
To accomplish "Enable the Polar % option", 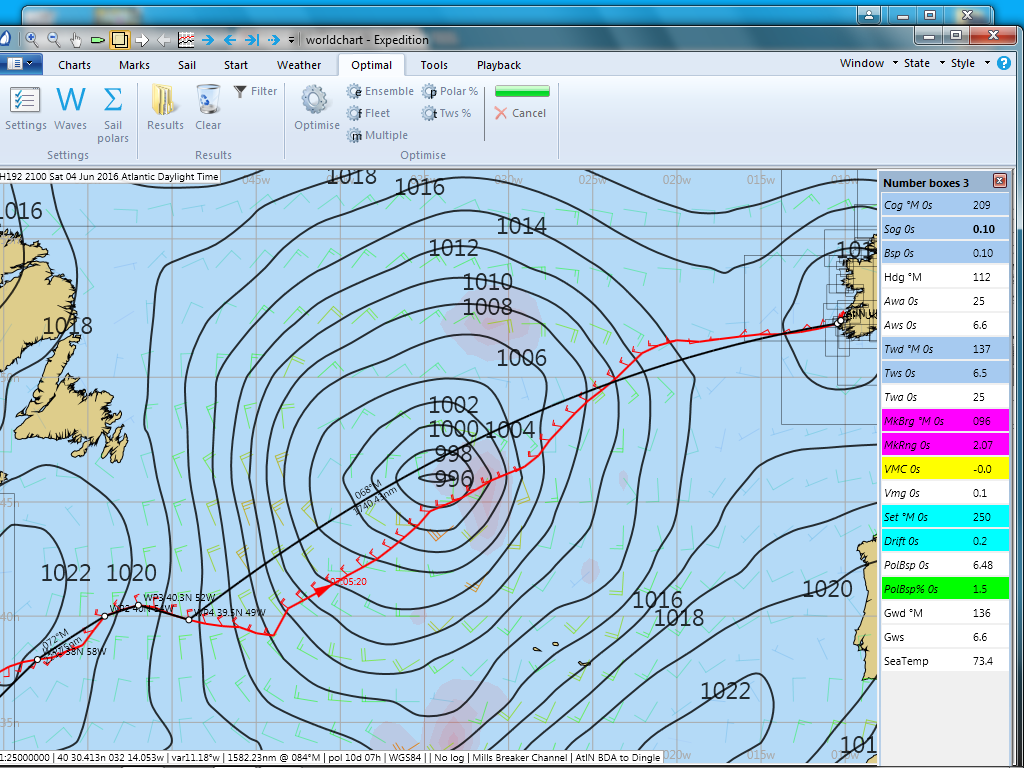I will (x=450, y=90).
